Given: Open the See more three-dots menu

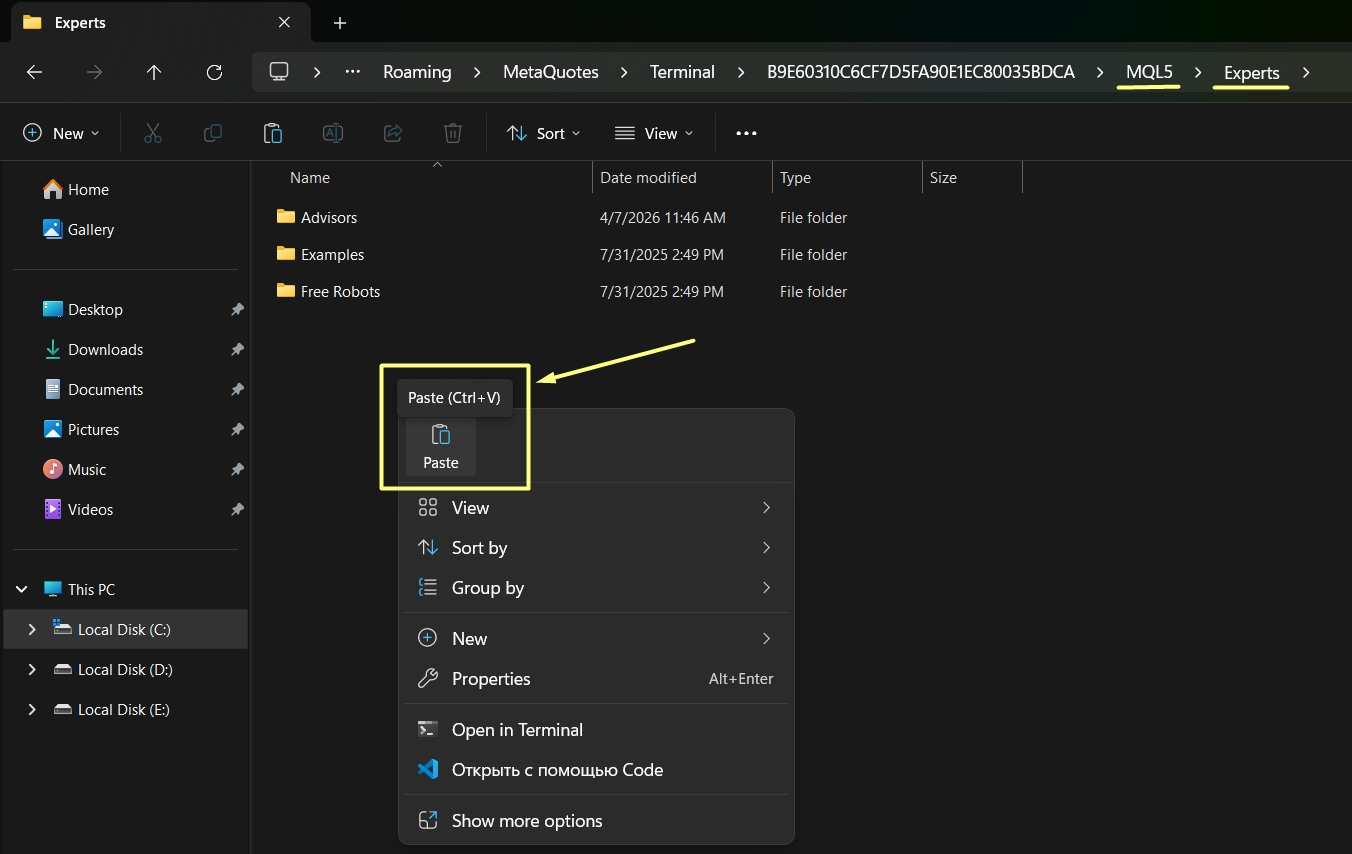Looking at the screenshot, I should [x=746, y=133].
